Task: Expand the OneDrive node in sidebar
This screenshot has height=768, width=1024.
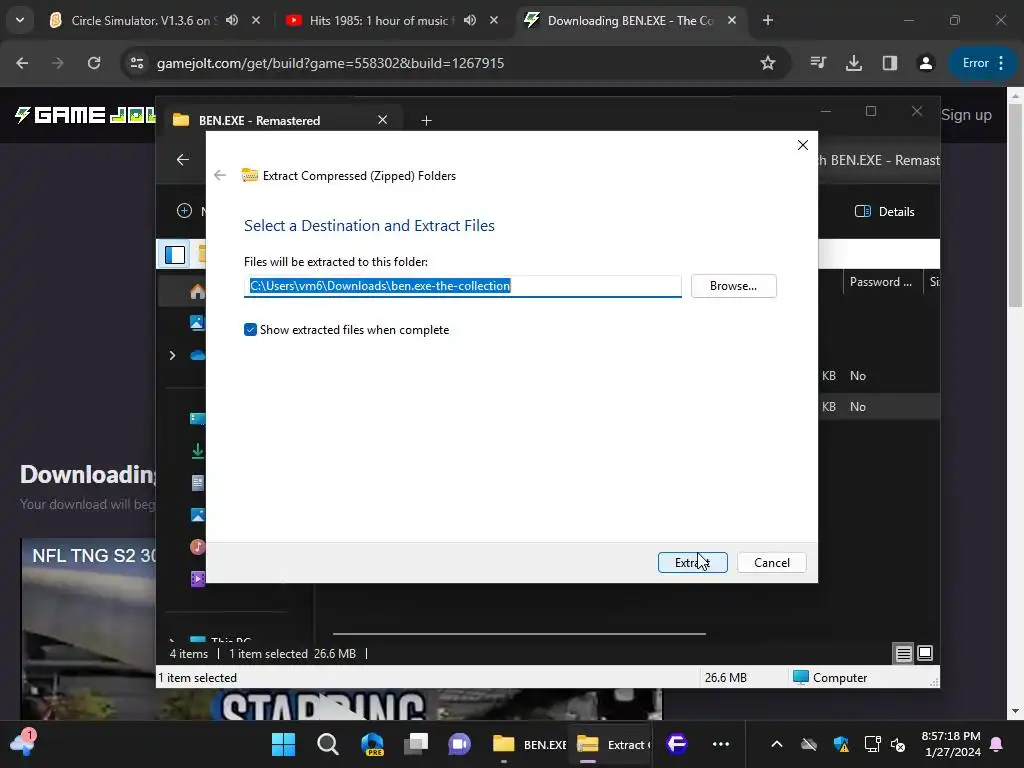Action: pyautogui.click(x=172, y=355)
